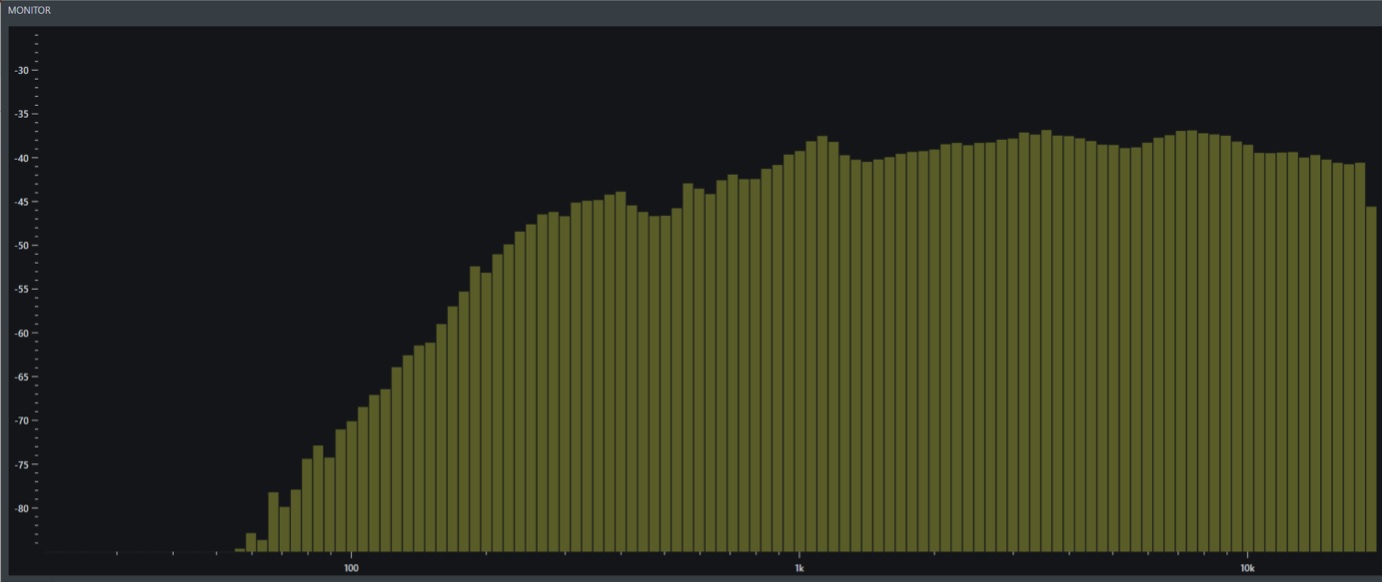Click the -50 dB axis label

coord(21,245)
